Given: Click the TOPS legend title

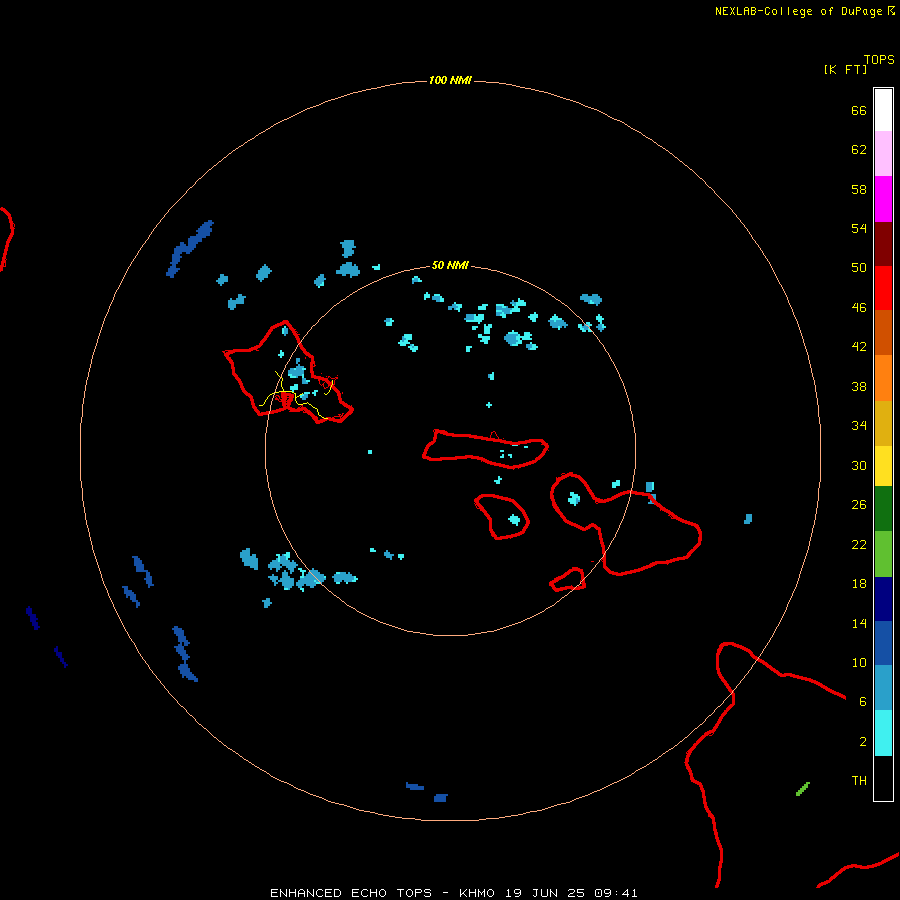Looking at the screenshot, I should coord(879,60).
